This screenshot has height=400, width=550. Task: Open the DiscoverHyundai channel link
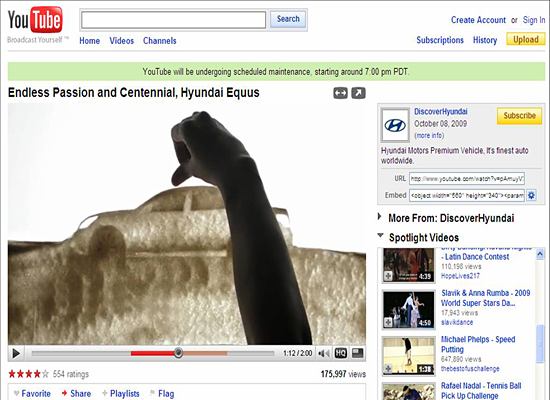point(441,112)
